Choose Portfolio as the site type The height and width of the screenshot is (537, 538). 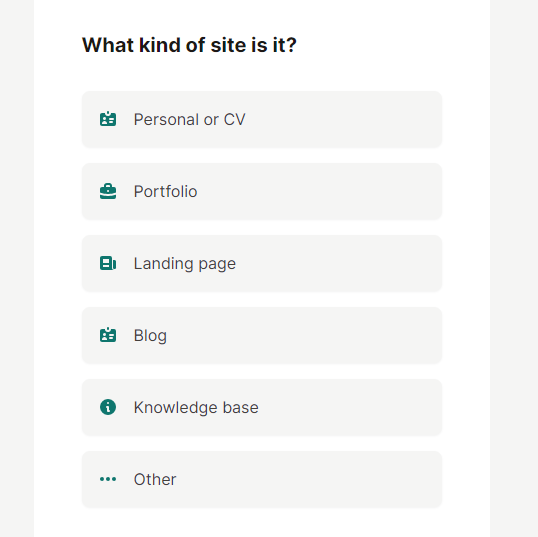tap(262, 191)
